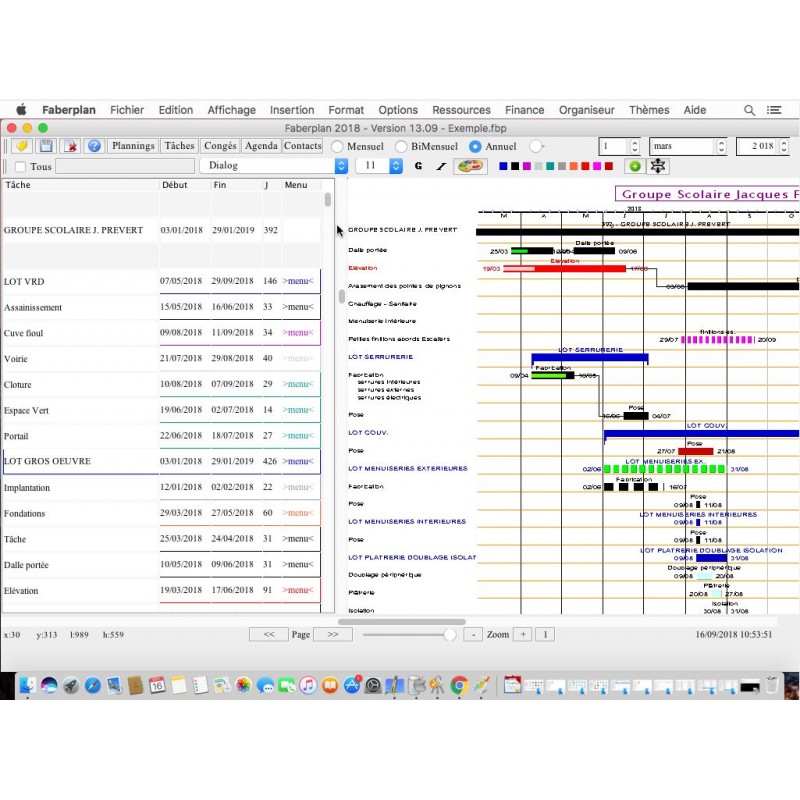This screenshot has width=800, height=800.
Task: Open the Dialog font dropdown
Action: [x=274, y=165]
